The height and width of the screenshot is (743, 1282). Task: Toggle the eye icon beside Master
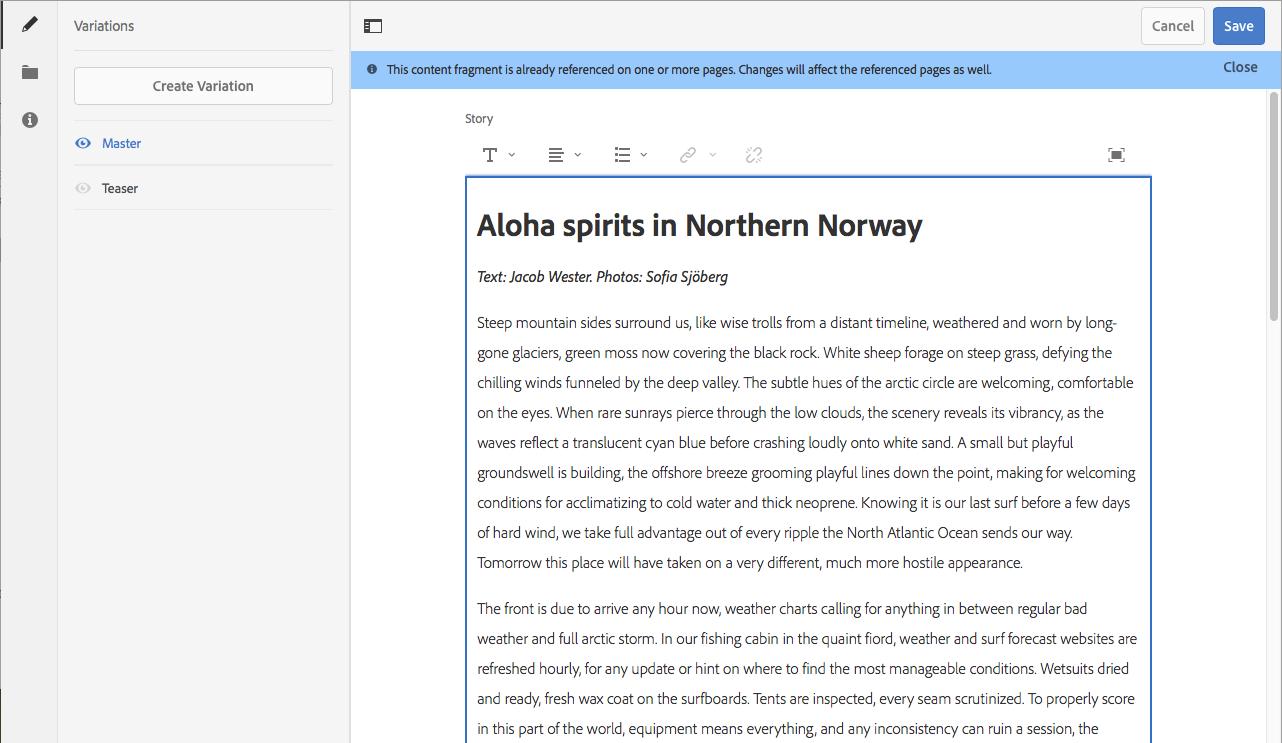[x=84, y=144]
